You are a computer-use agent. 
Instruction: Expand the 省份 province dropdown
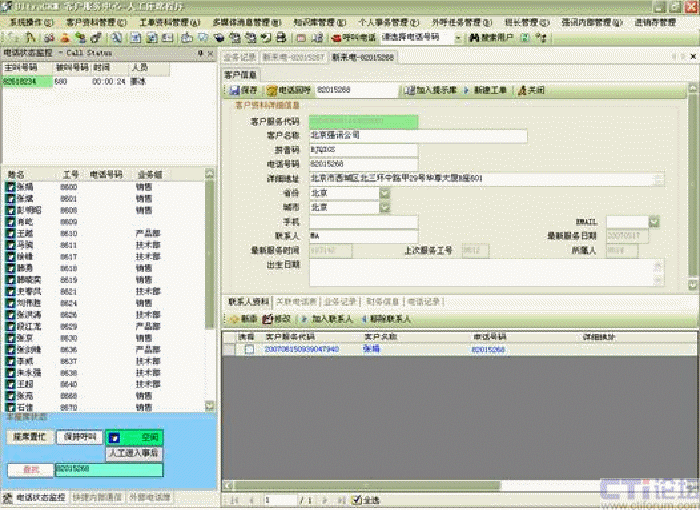point(353,193)
